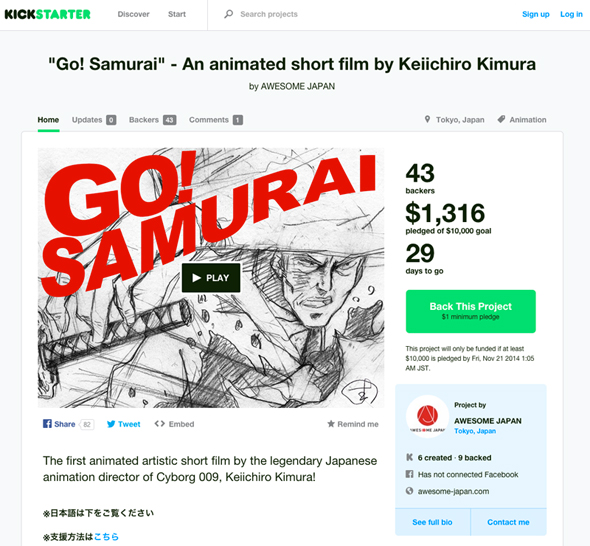Click the Twitter Tweet bird icon
This screenshot has width=590, height=546.
coord(111,424)
